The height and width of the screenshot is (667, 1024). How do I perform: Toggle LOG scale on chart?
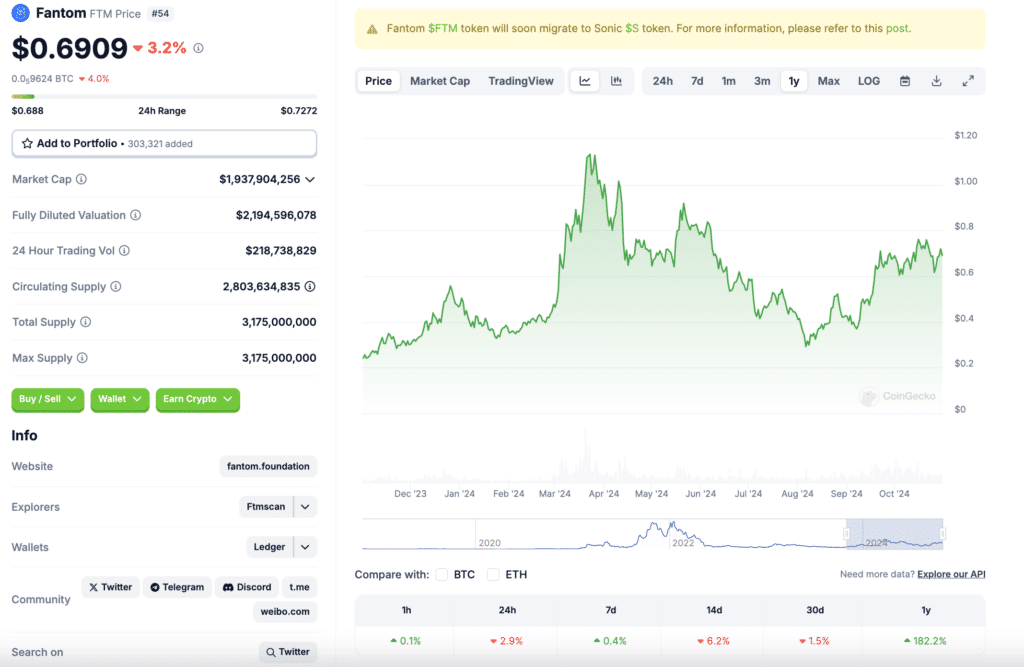point(869,81)
